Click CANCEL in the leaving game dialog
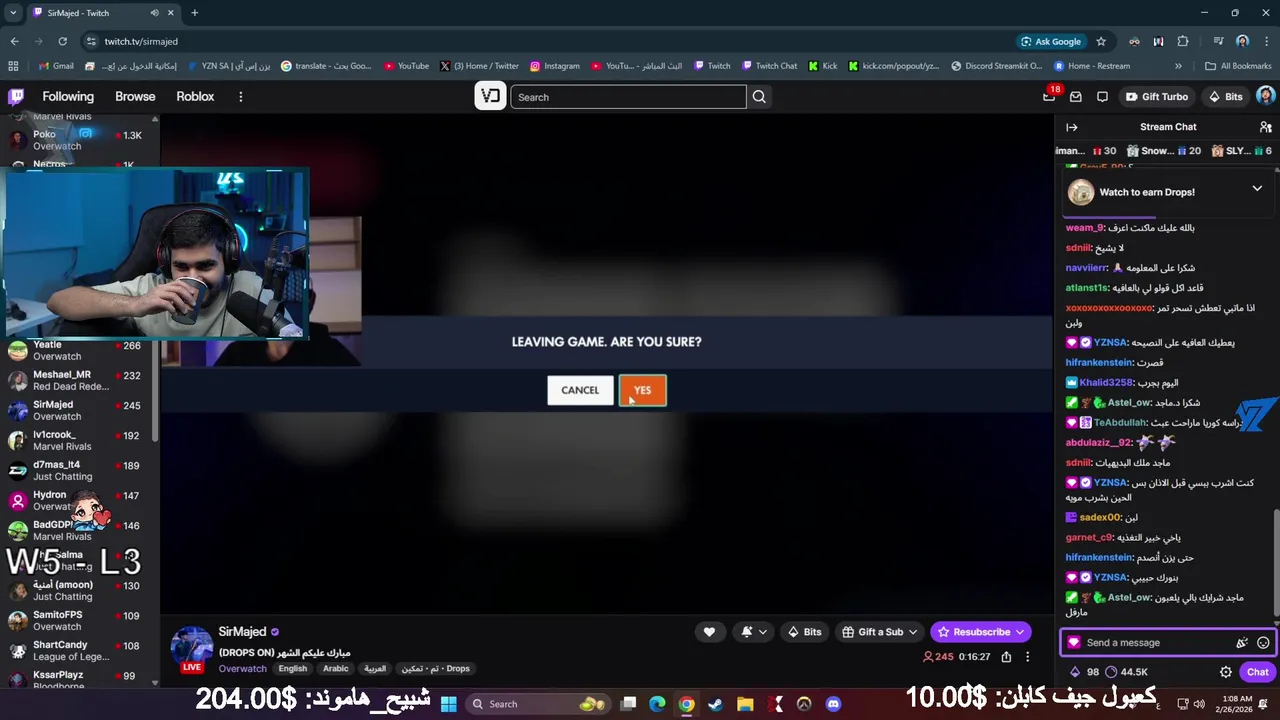 click(x=580, y=390)
